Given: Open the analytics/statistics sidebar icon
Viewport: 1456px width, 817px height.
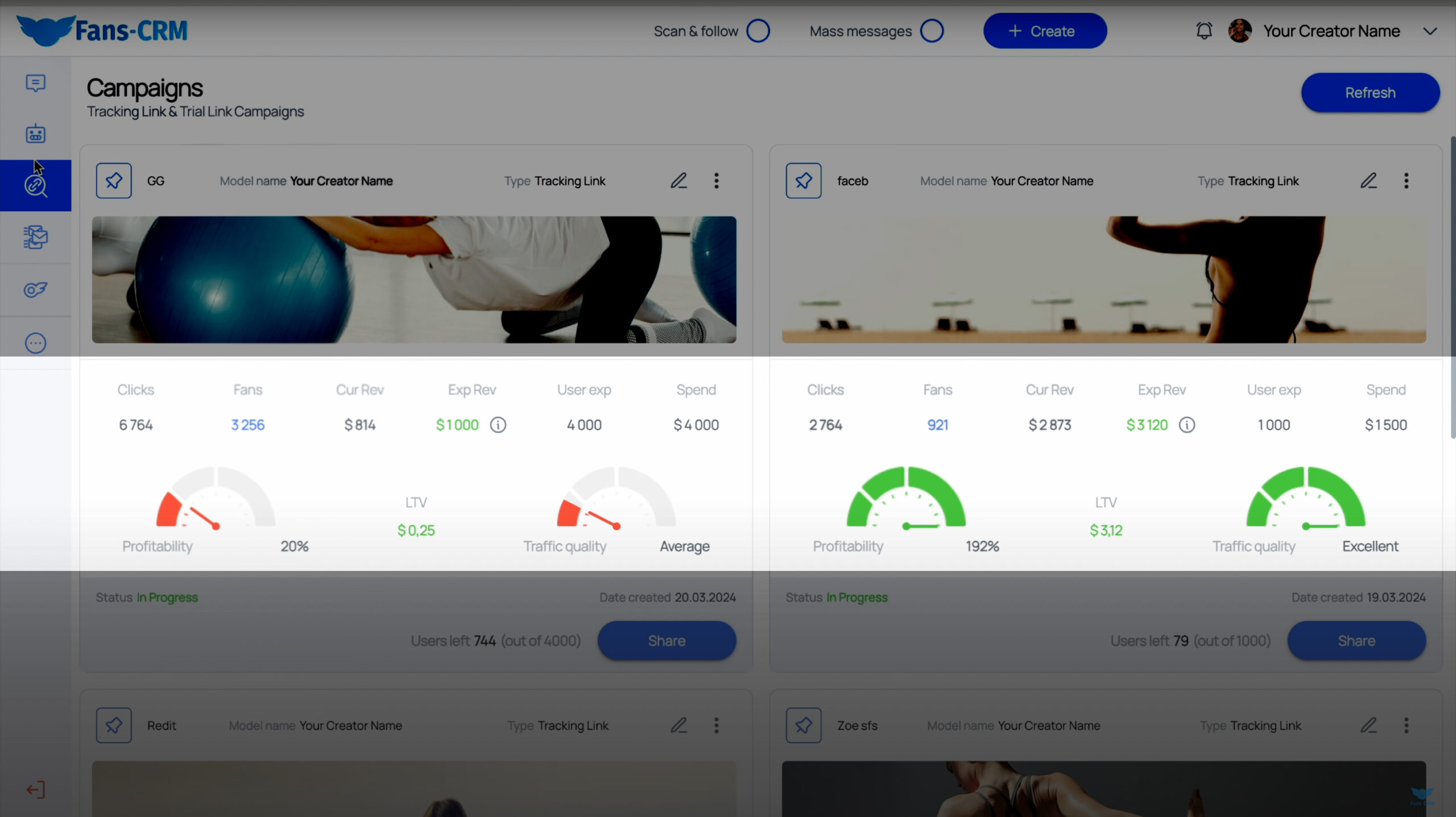Looking at the screenshot, I should click(x=35, y=290).
